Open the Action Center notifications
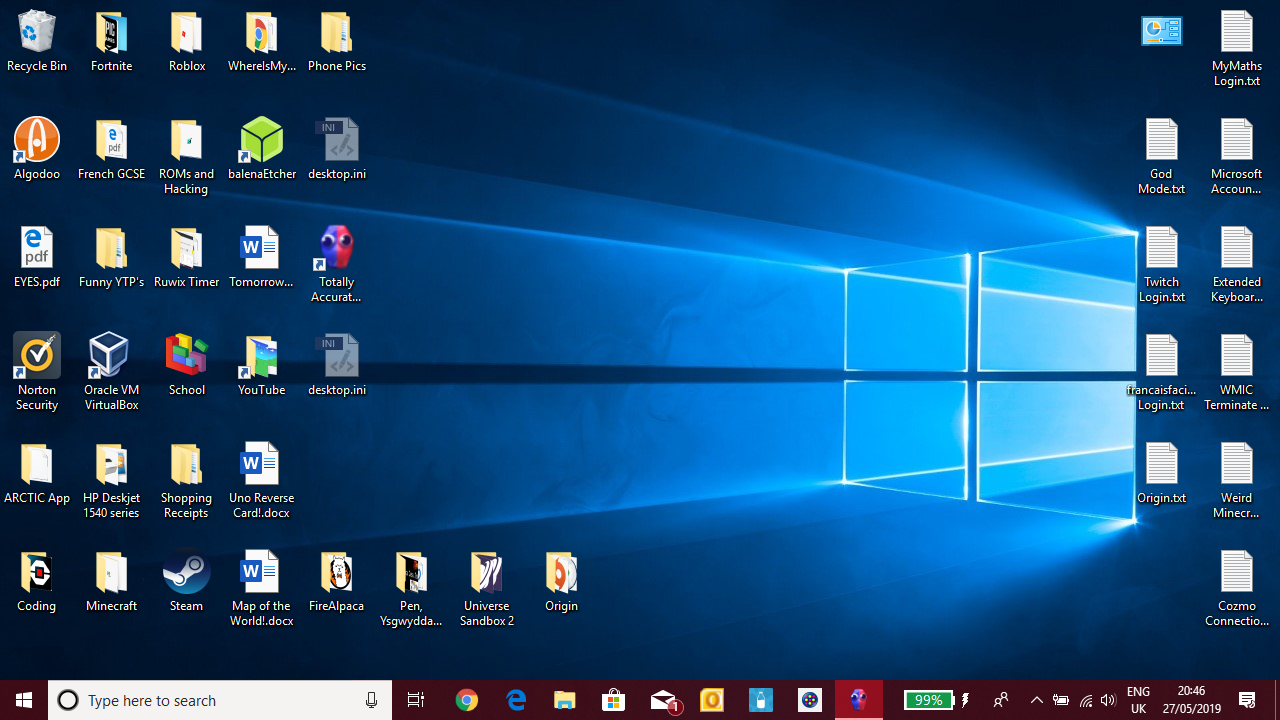Viewport: 1280px width, 720px height. [x=1247, y=700]
